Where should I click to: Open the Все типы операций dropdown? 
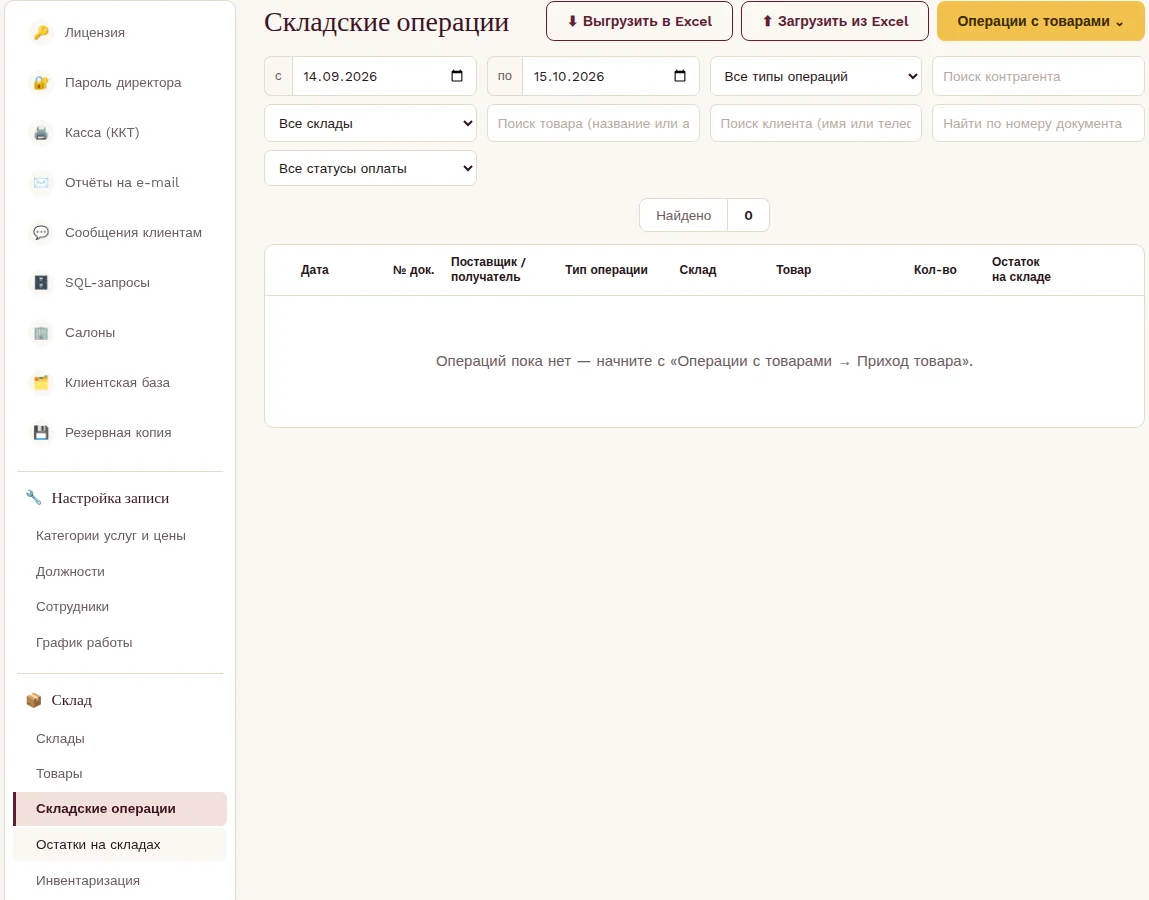[816, 76]
